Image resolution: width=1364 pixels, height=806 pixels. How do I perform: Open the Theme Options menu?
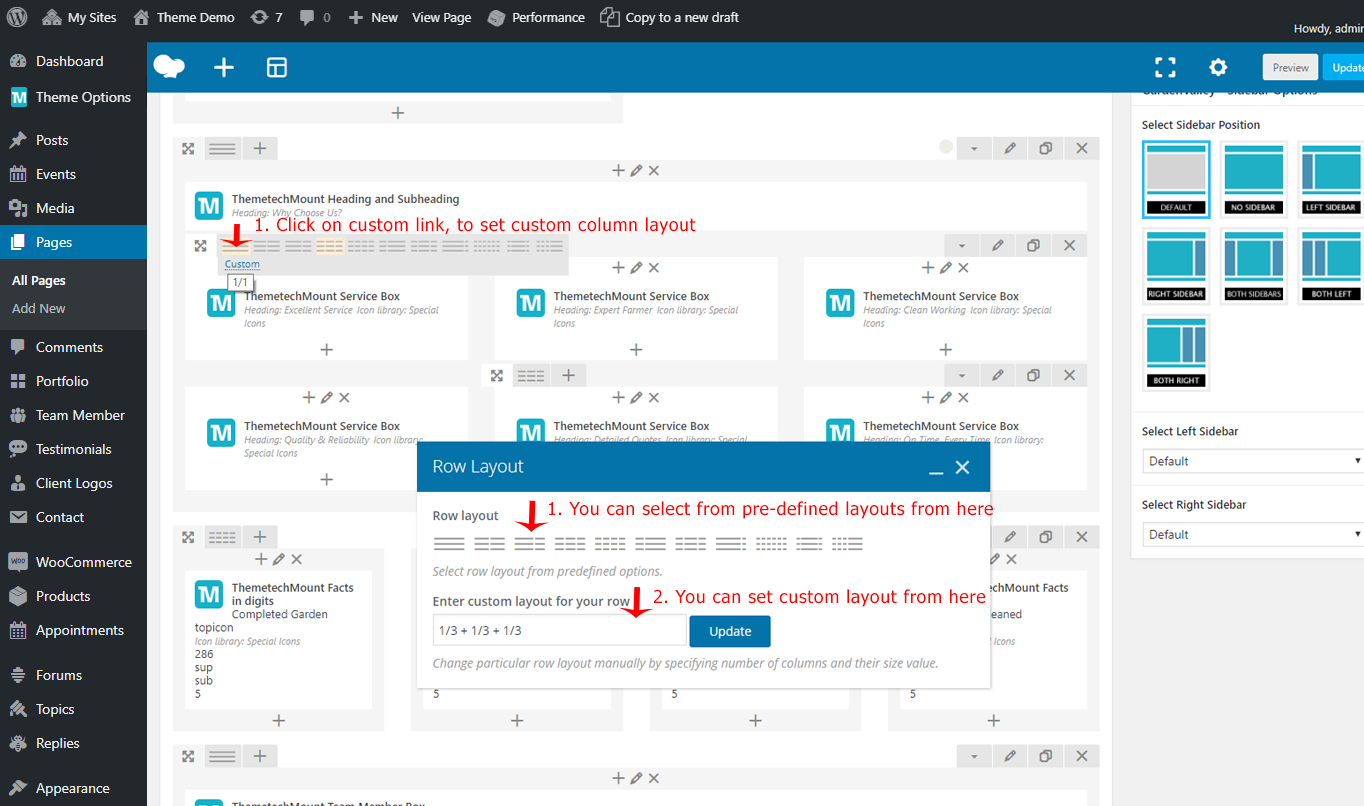tap(83, 97)
